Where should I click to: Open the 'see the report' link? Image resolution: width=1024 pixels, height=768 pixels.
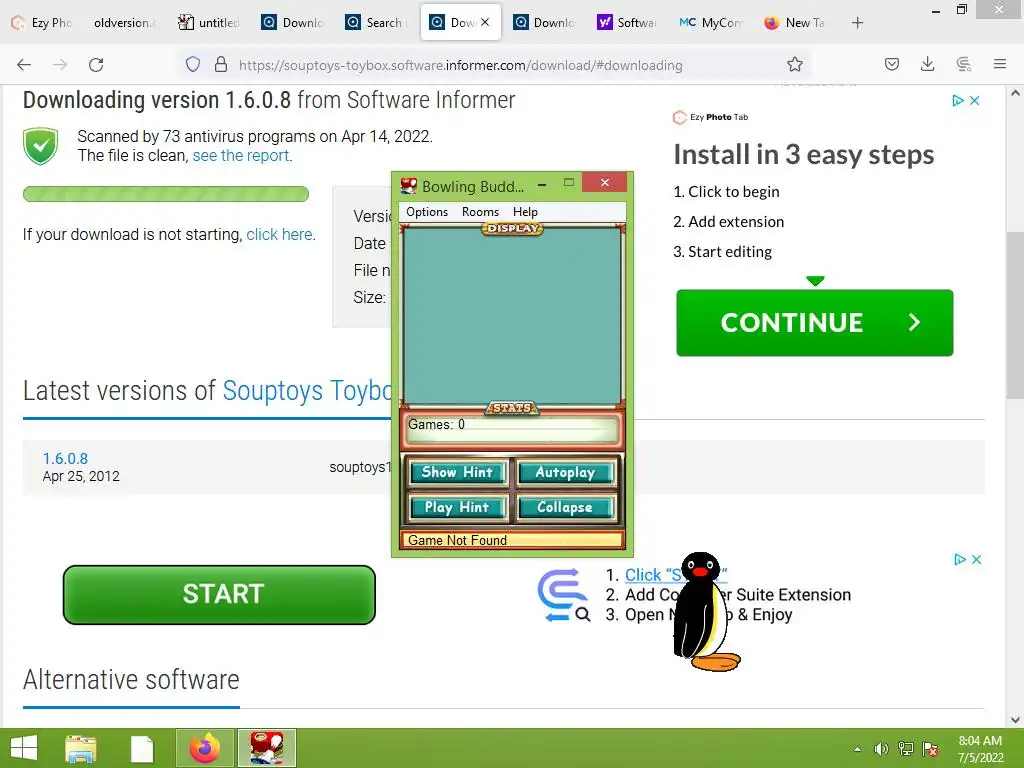(x=240, y=155)
